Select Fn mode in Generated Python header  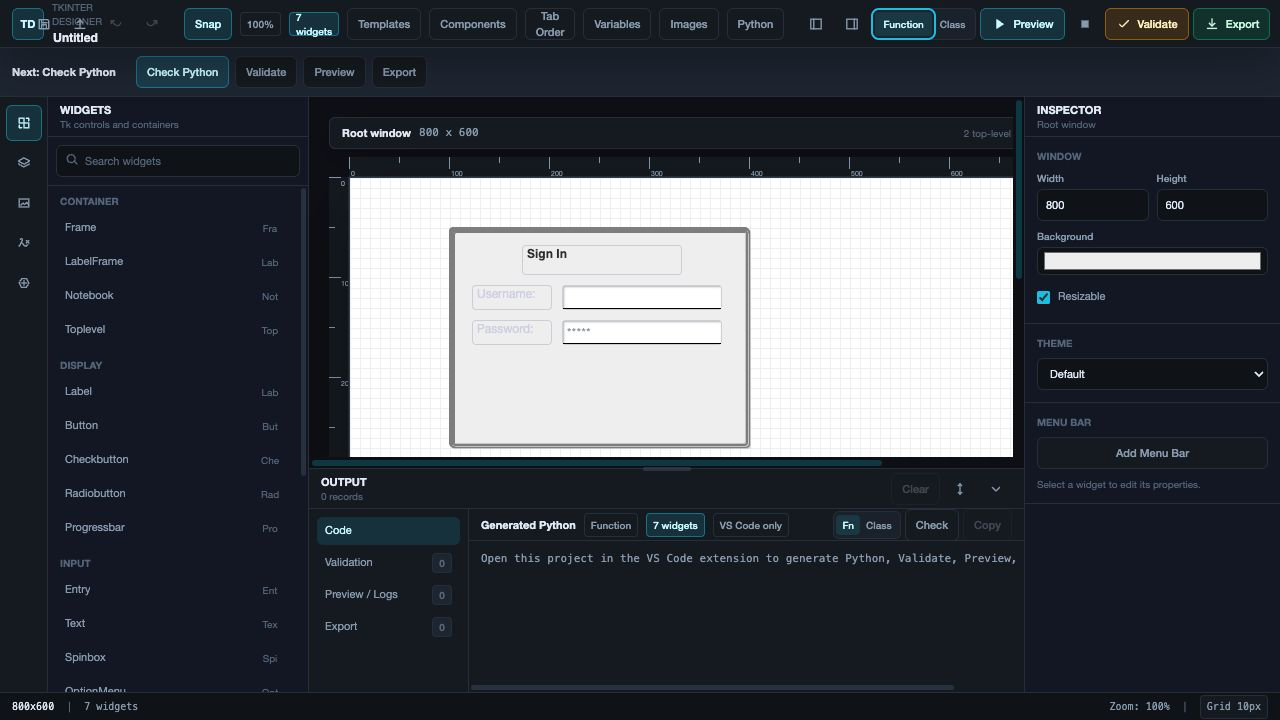click(x=848, y=525)
